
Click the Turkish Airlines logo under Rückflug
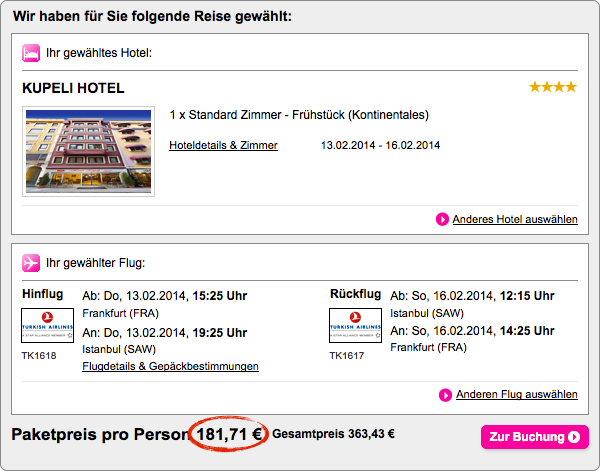pyautogui.click(x=354, y=327)
